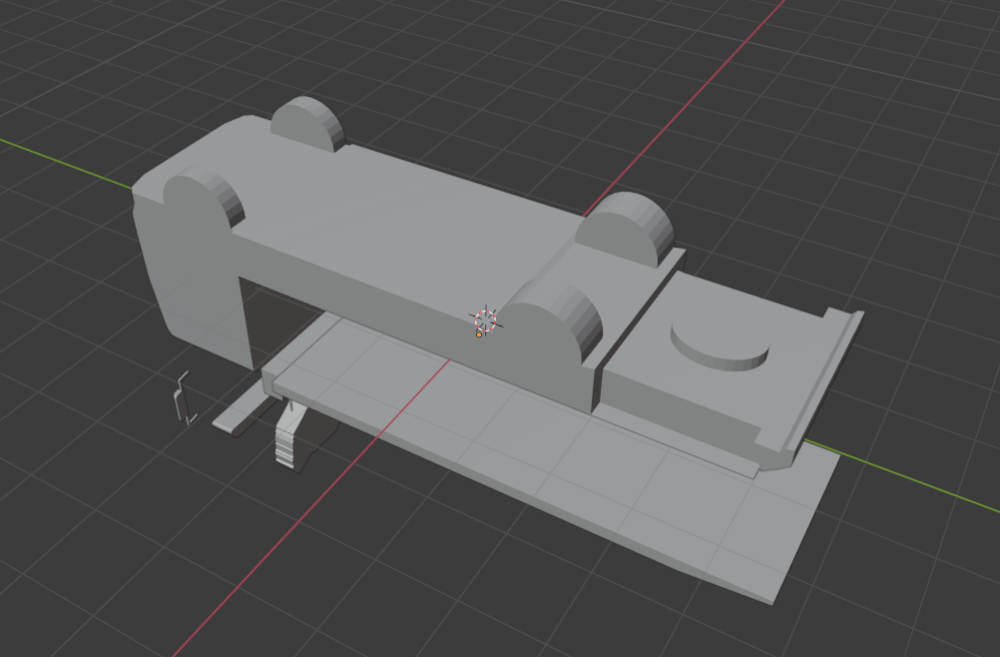Viewport: 1000px width, 657px height.
Task: Click the half-cylinder beside the red axis, far side
Action: tap(628, 228)
